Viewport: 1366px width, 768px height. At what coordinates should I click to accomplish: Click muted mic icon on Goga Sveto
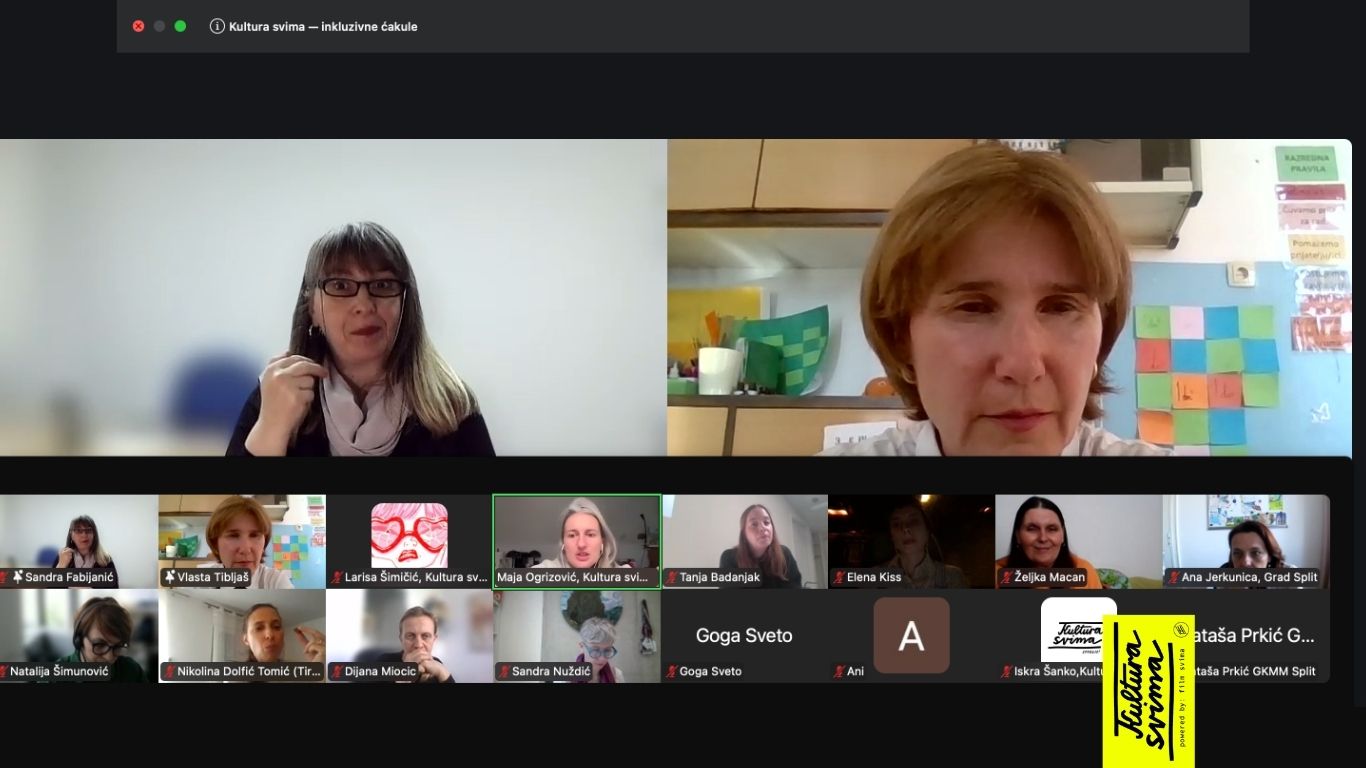tap(672, 671)
